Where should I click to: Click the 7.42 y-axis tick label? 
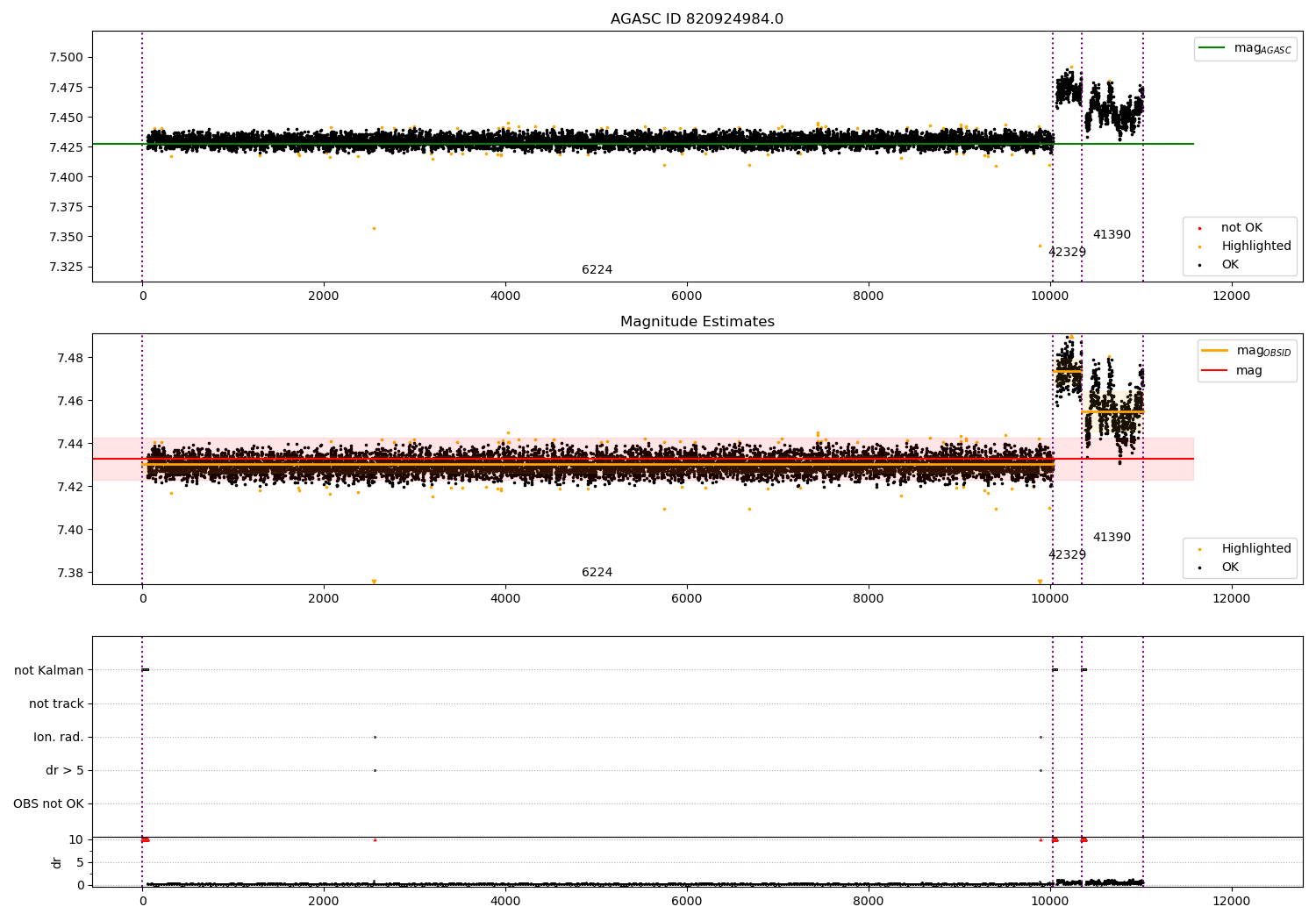(70, 487)
